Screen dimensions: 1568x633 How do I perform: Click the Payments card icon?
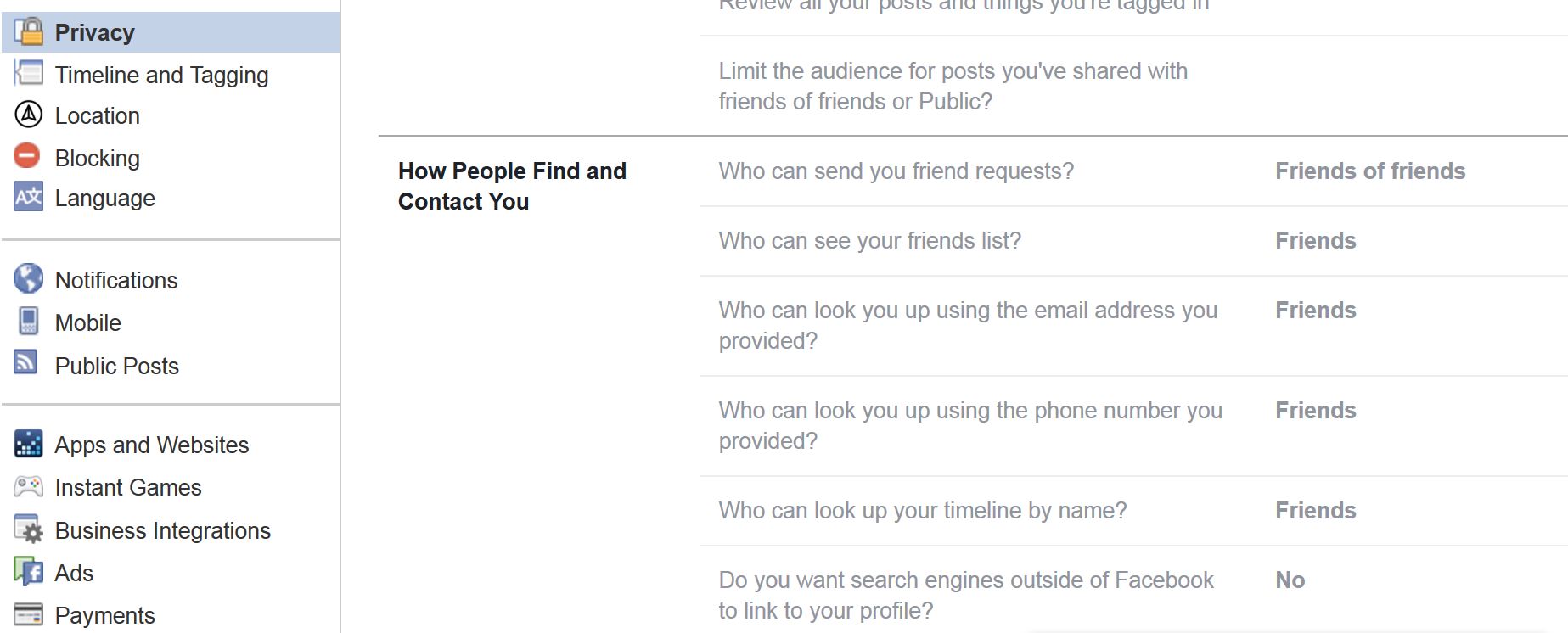click(x=28, y=613)
